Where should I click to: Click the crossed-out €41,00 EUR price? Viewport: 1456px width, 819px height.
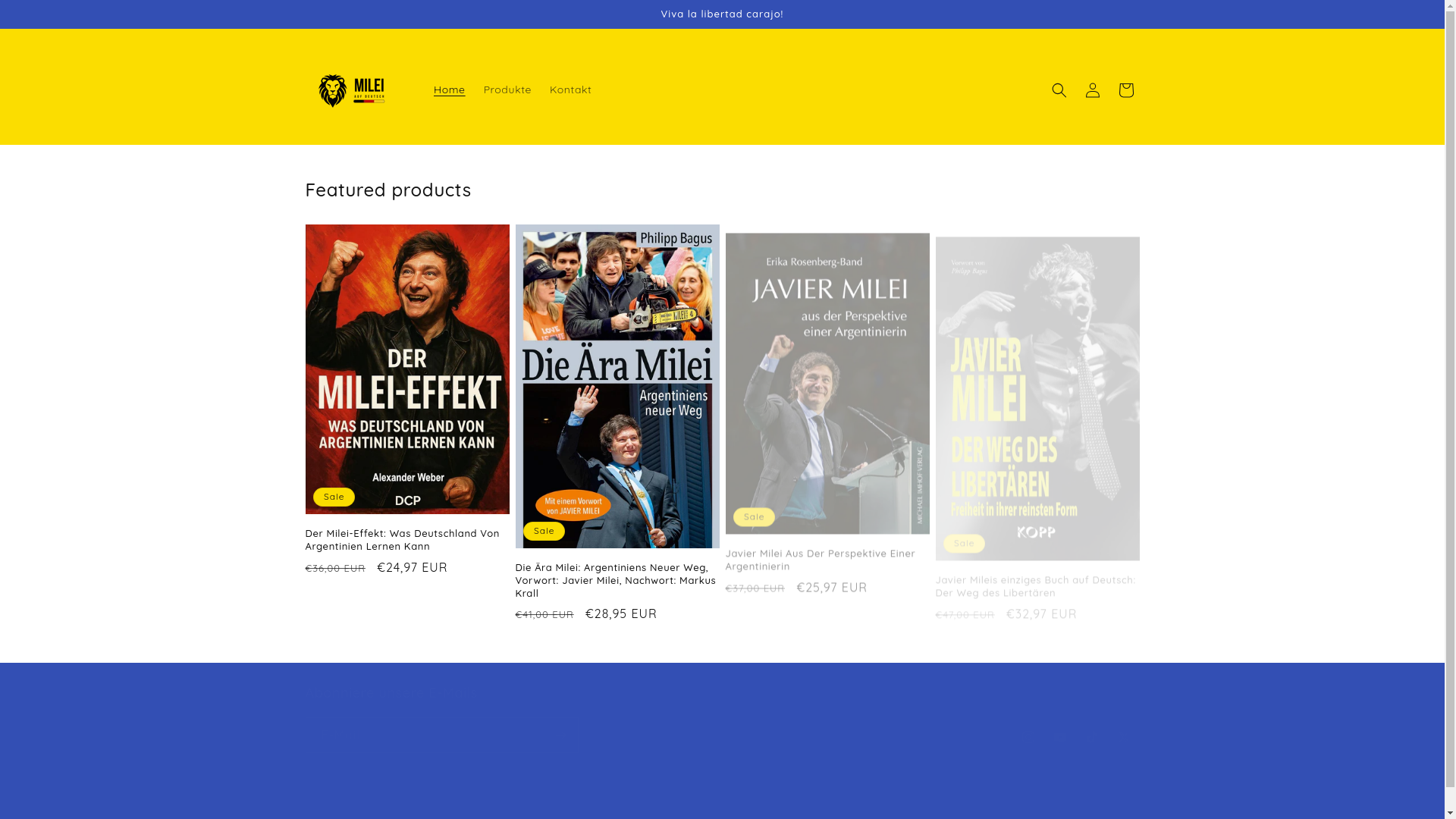tap(544, 614)
